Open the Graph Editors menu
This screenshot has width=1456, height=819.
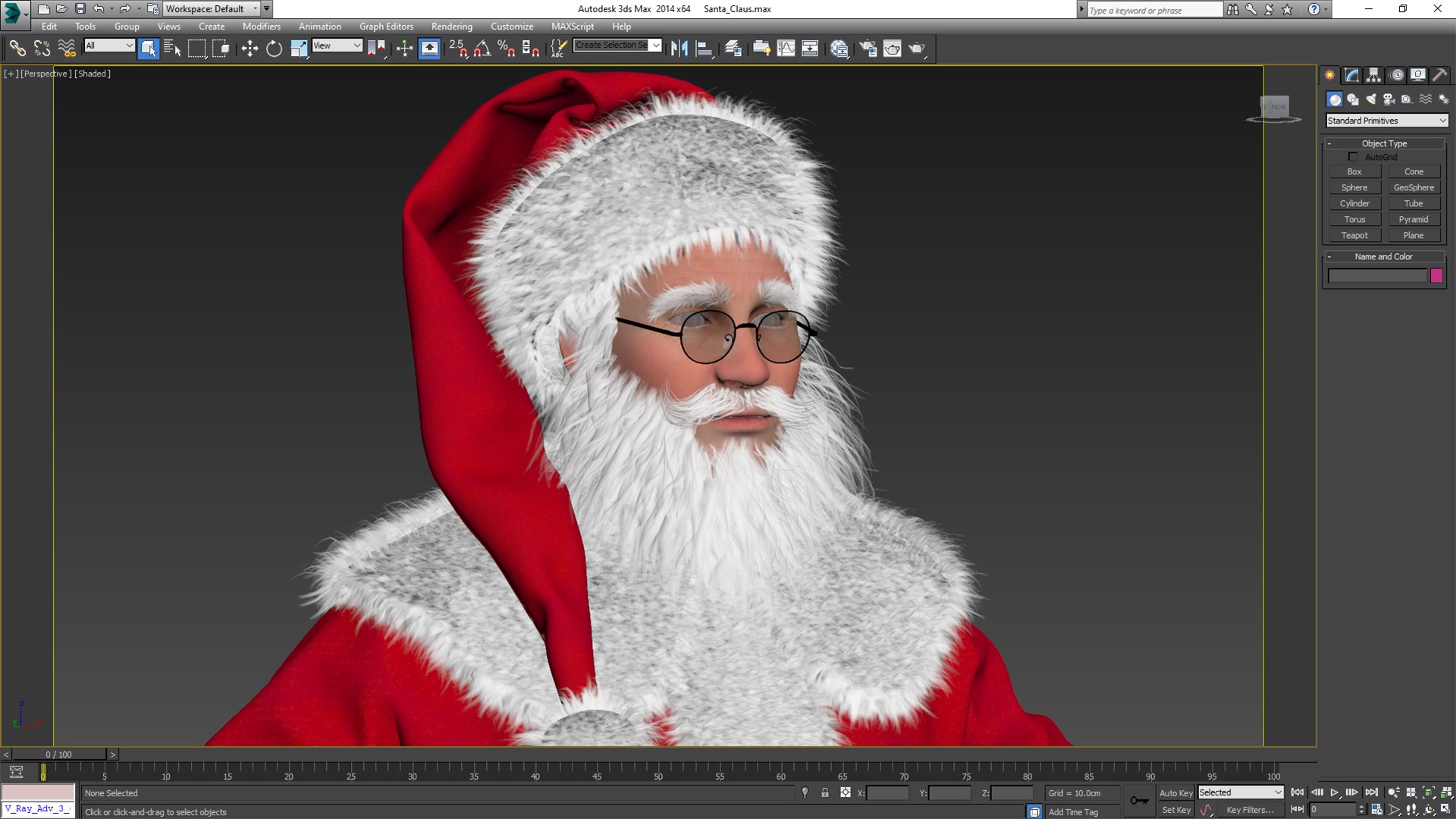[x=387, y=27]
